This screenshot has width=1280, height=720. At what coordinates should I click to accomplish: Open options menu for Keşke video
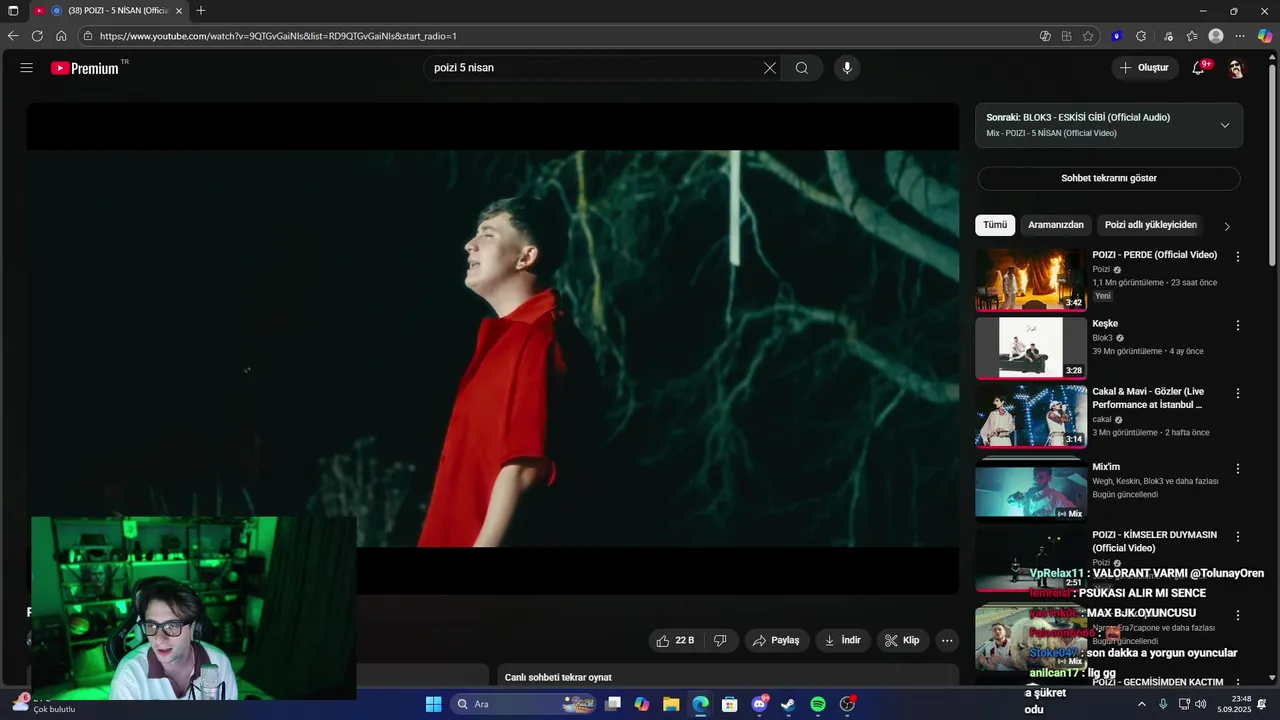point(1238,326)
